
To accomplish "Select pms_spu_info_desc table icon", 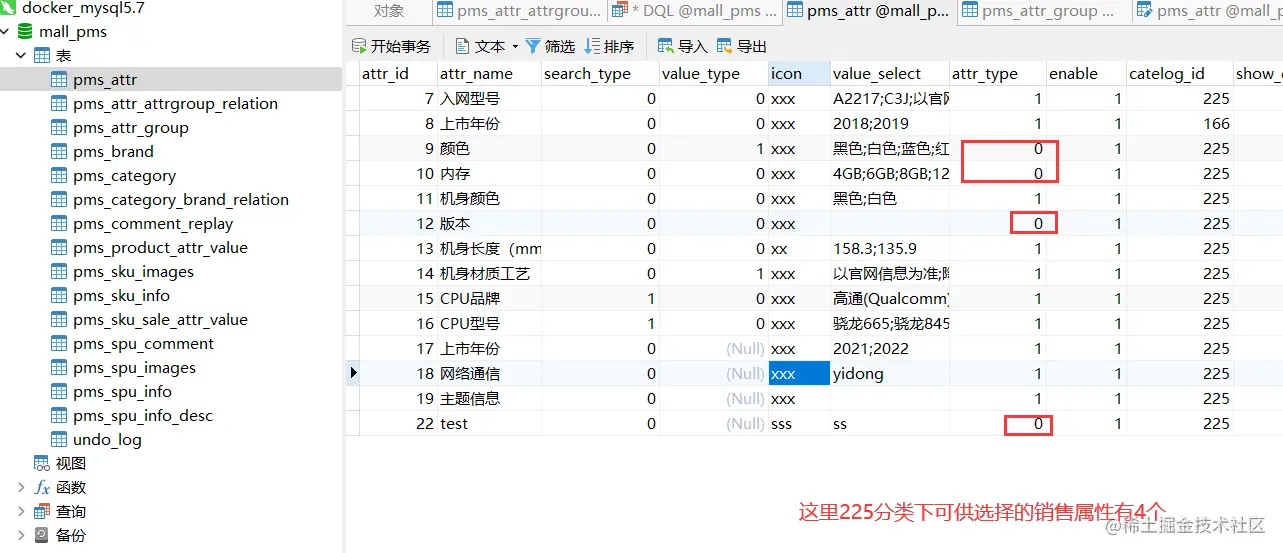I will click(59, 416).
